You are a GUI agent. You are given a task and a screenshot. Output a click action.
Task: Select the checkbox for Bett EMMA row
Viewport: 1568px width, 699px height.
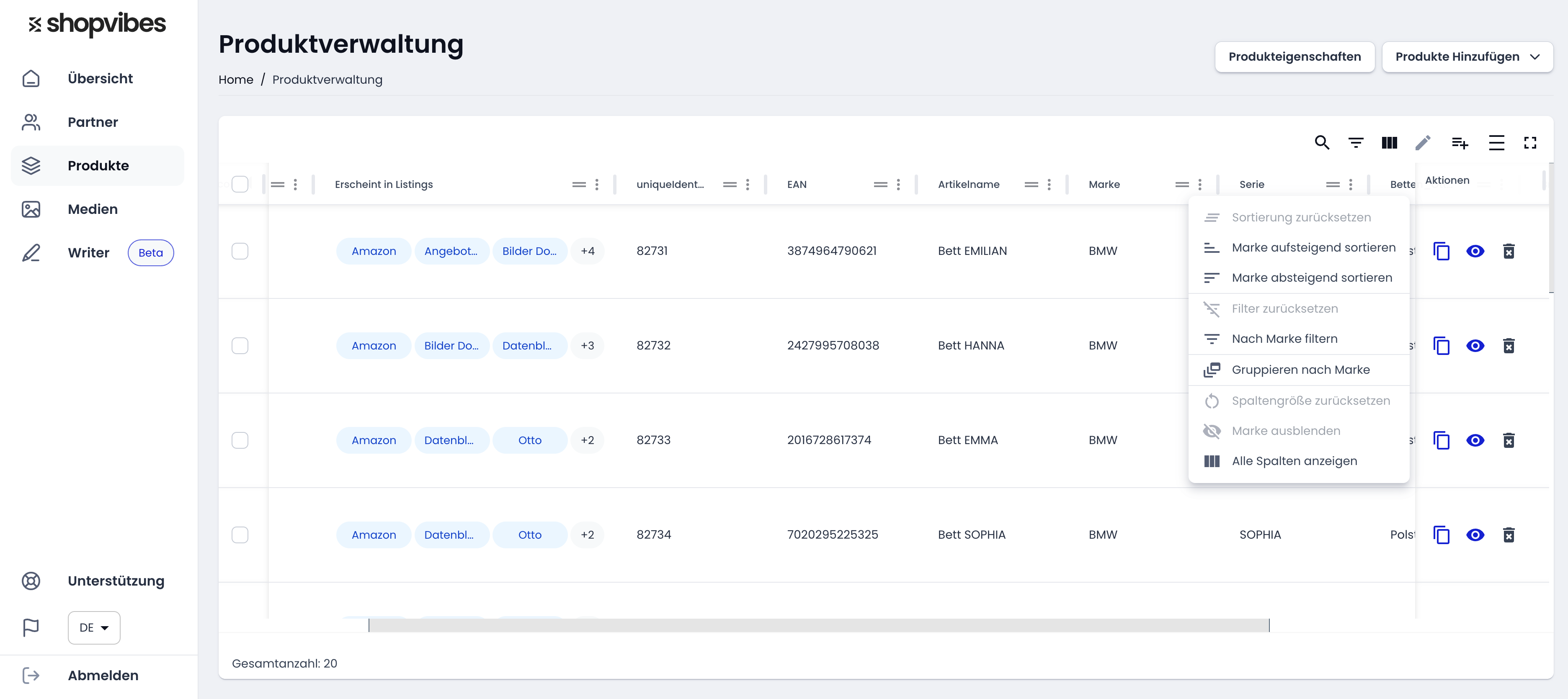pos(240,440)
